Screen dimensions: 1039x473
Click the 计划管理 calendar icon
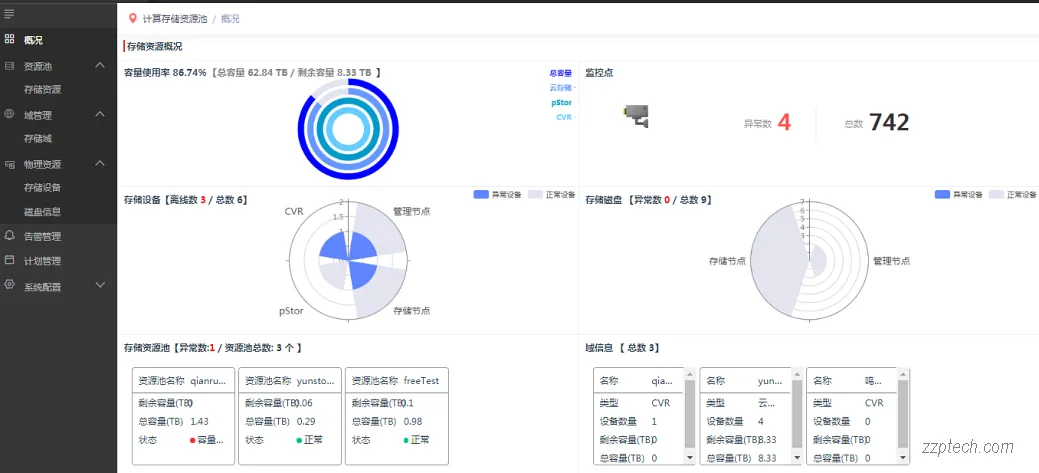[9, 260]
